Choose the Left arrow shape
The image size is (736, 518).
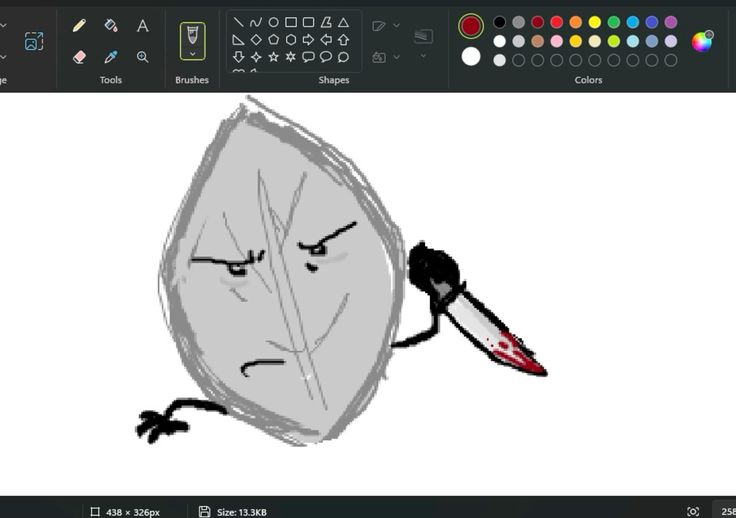point(326,40)
